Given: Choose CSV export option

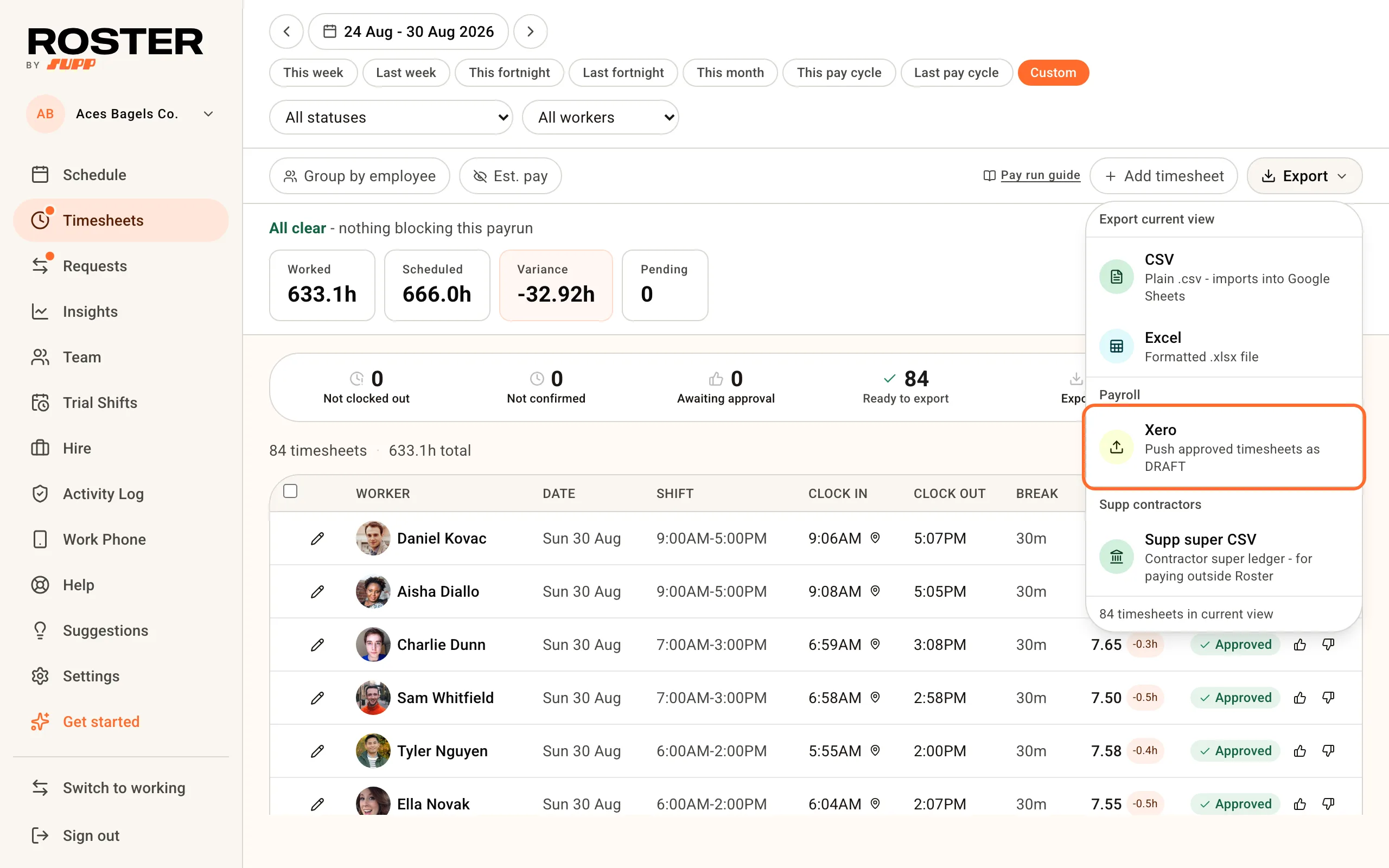Looking at the screenshot, I should coord(1224,277).
